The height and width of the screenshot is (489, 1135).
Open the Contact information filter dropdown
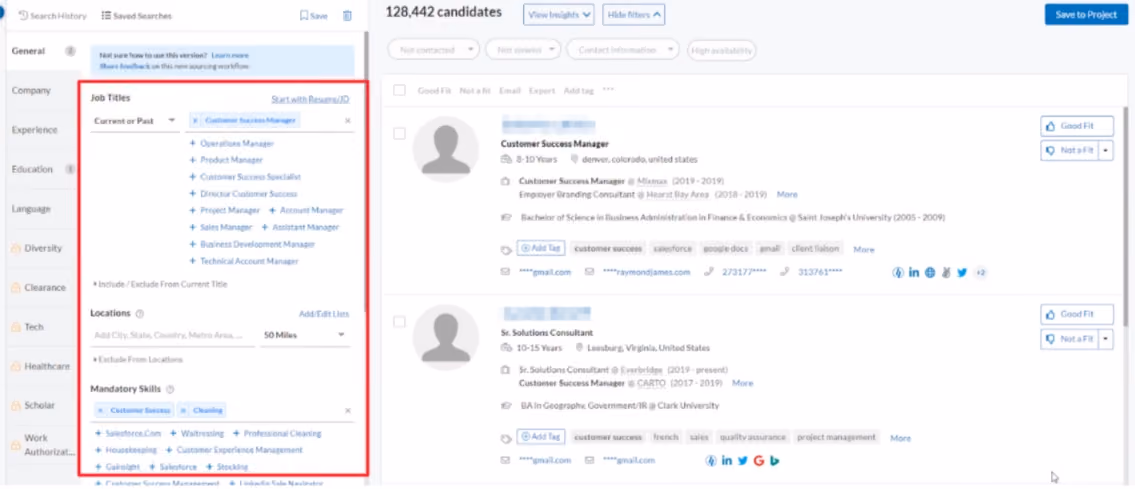(623, 50)
